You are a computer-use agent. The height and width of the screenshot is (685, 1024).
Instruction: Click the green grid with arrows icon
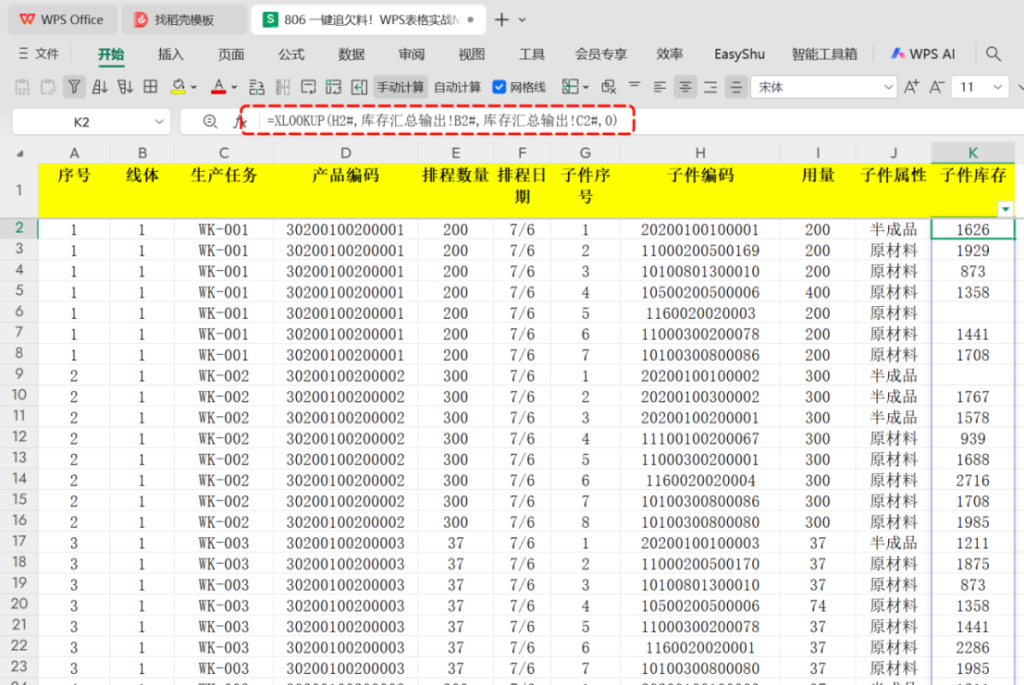[333, 87]
